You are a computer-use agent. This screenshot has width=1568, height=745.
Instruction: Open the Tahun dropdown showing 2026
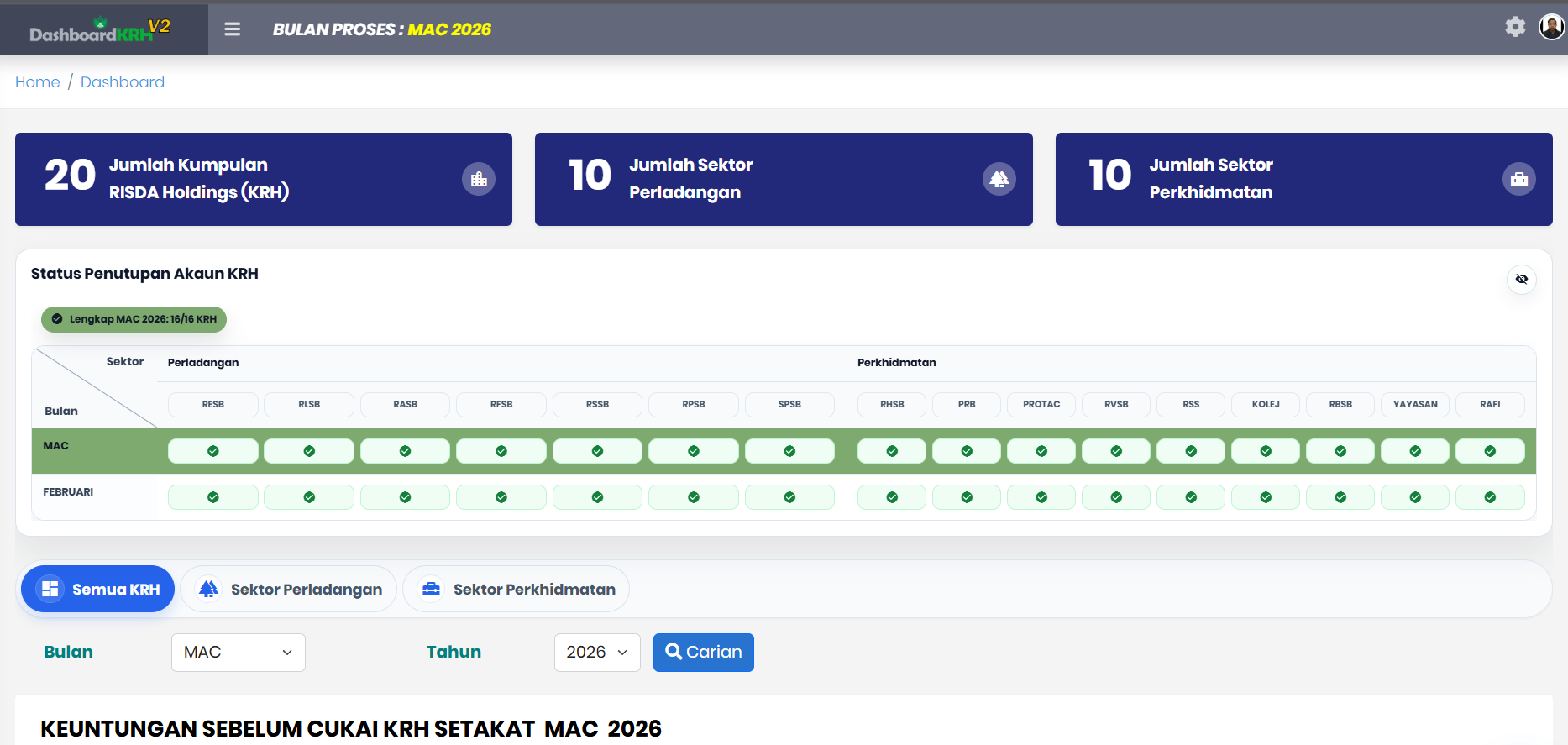(x=597, y=653)
